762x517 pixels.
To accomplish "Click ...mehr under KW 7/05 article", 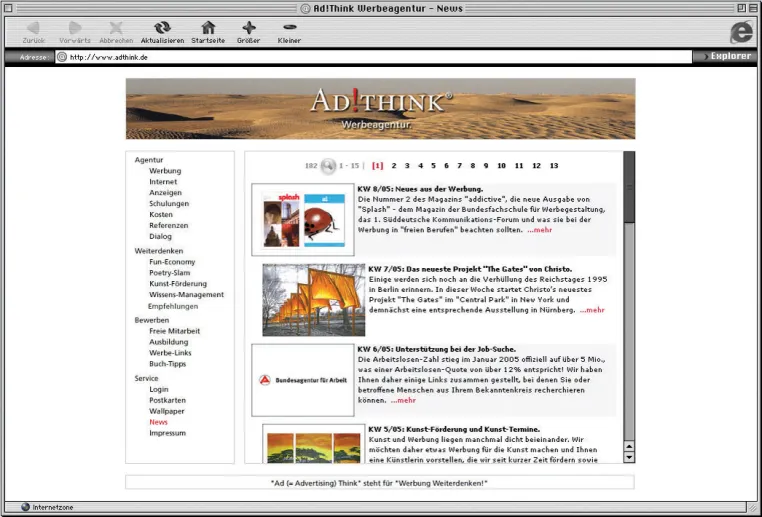I will point(592,310).
